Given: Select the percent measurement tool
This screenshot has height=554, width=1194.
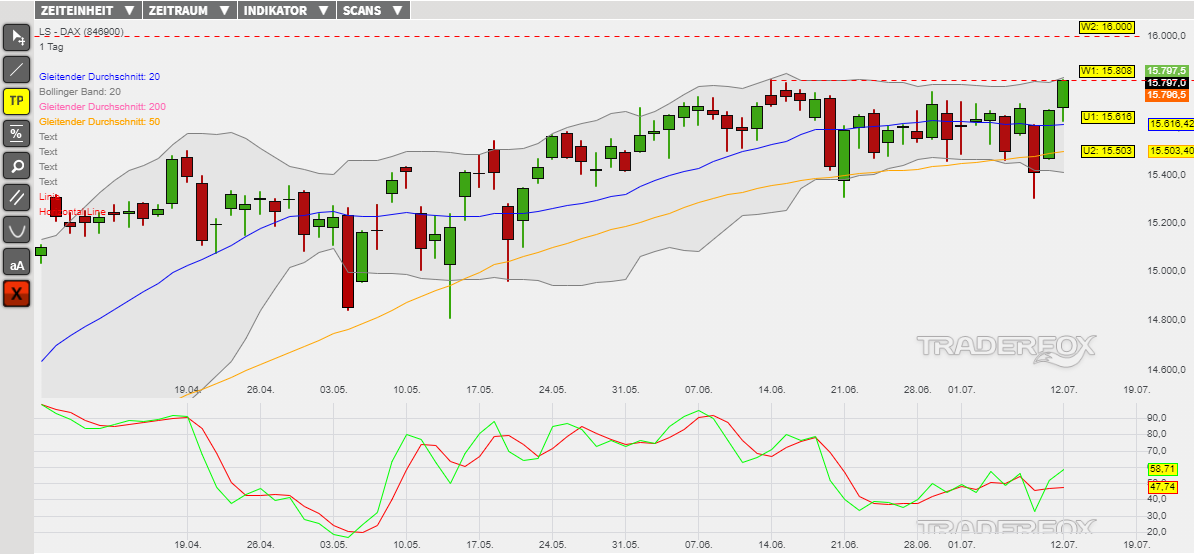Looking at the screenshot, I should [x=17, y=133].
